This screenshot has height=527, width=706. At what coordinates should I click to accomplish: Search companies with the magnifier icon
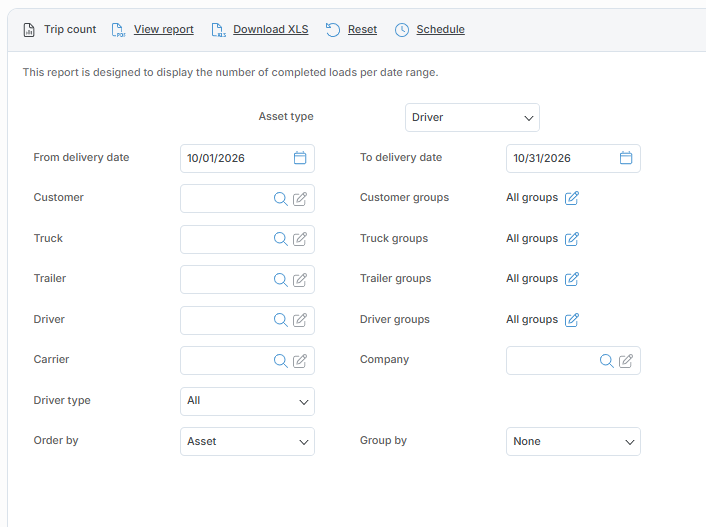[606, 360]
